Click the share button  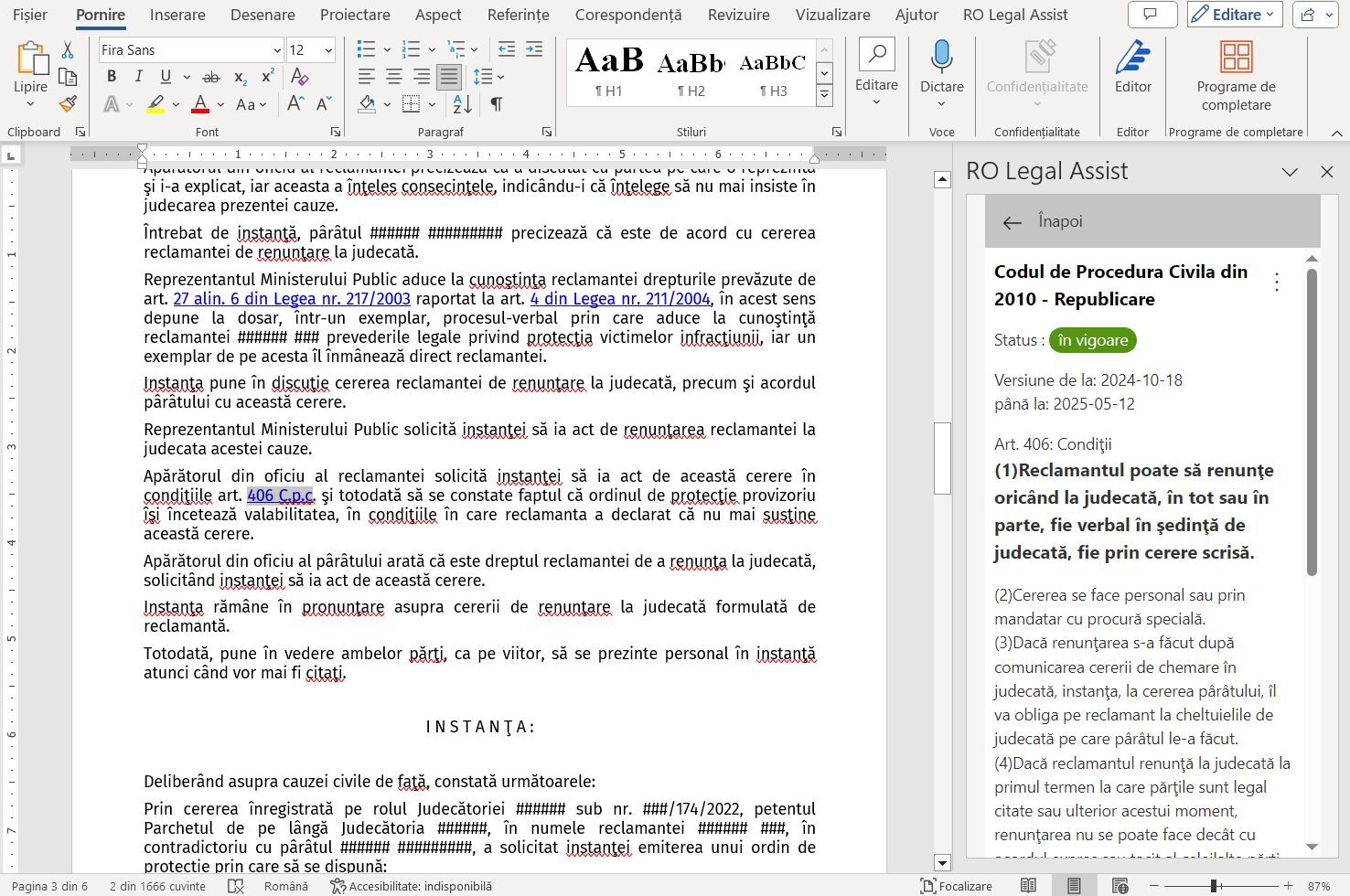coord(1315,15)
